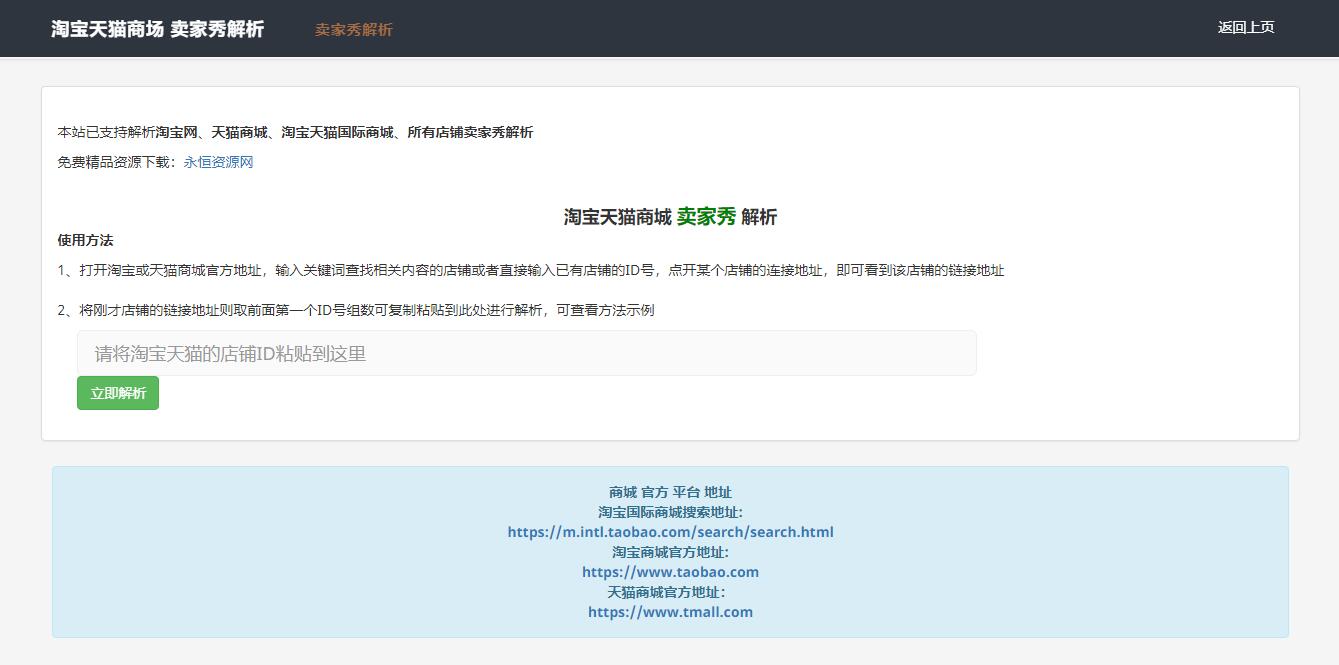The height and width of the screenshot is (665, 1339).
Task: Click the 使用方法 label
Action: 86,240
